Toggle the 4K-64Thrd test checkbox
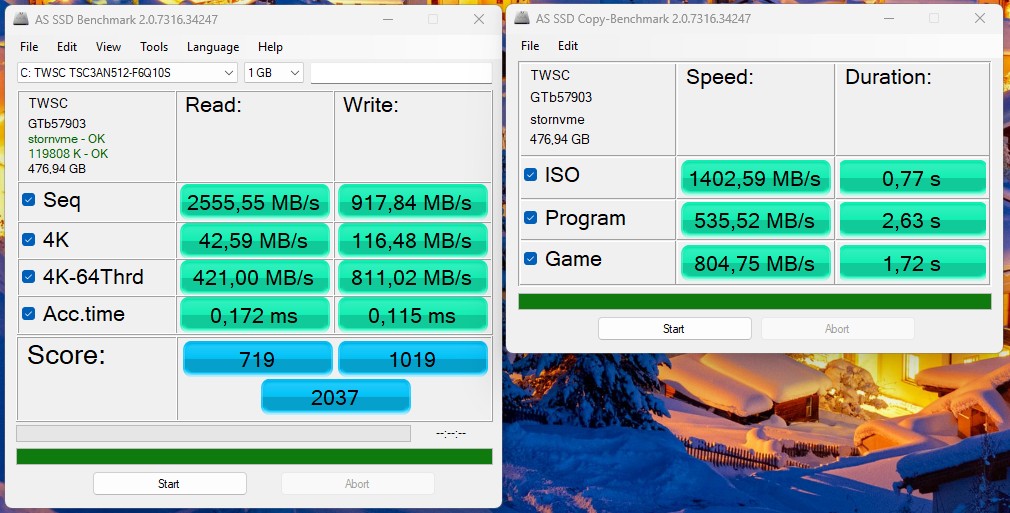 [29, 277]
